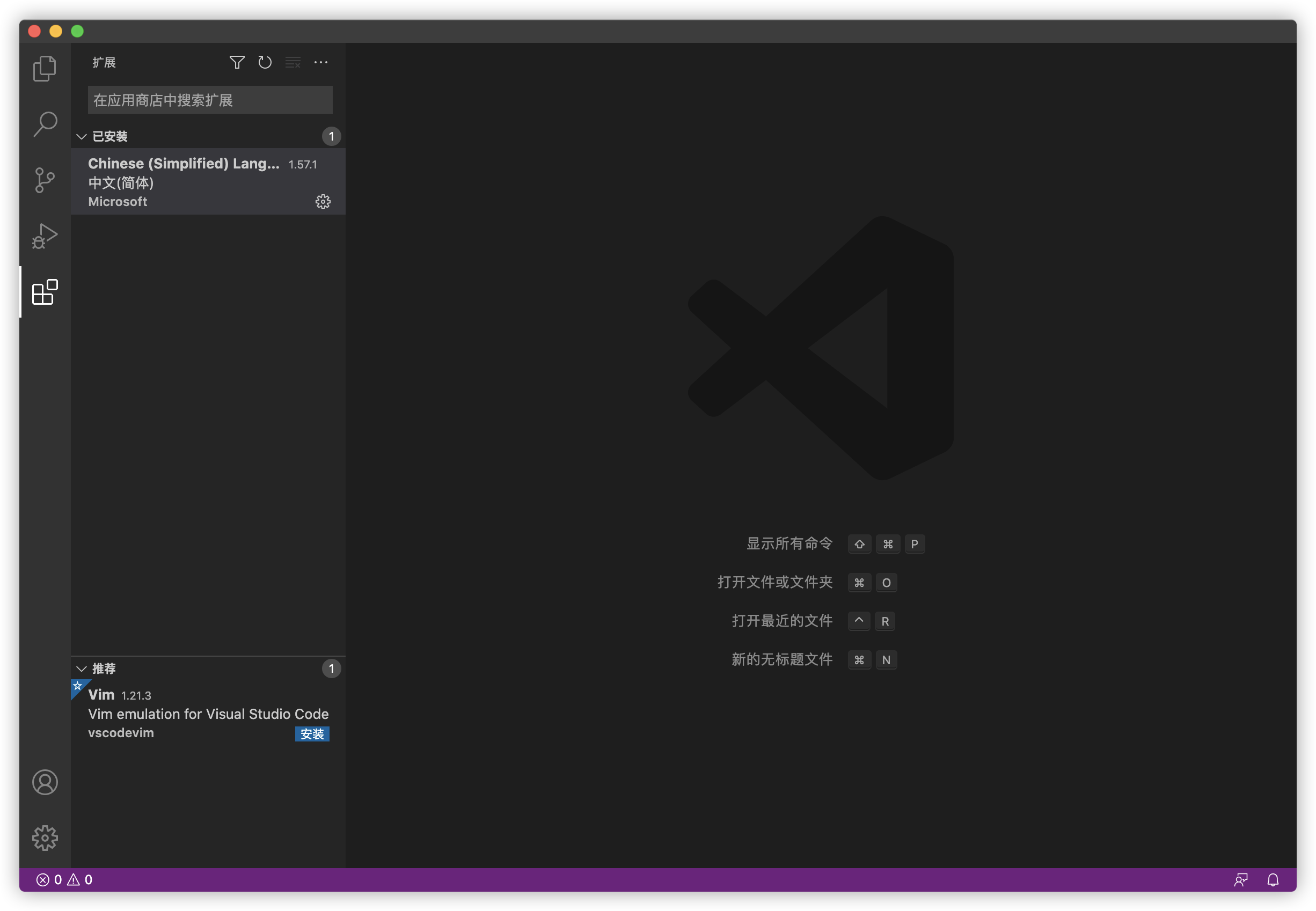Click the O key hint for 打开文件或文件夹
1316x911 pixels.
tap(886, 583)
